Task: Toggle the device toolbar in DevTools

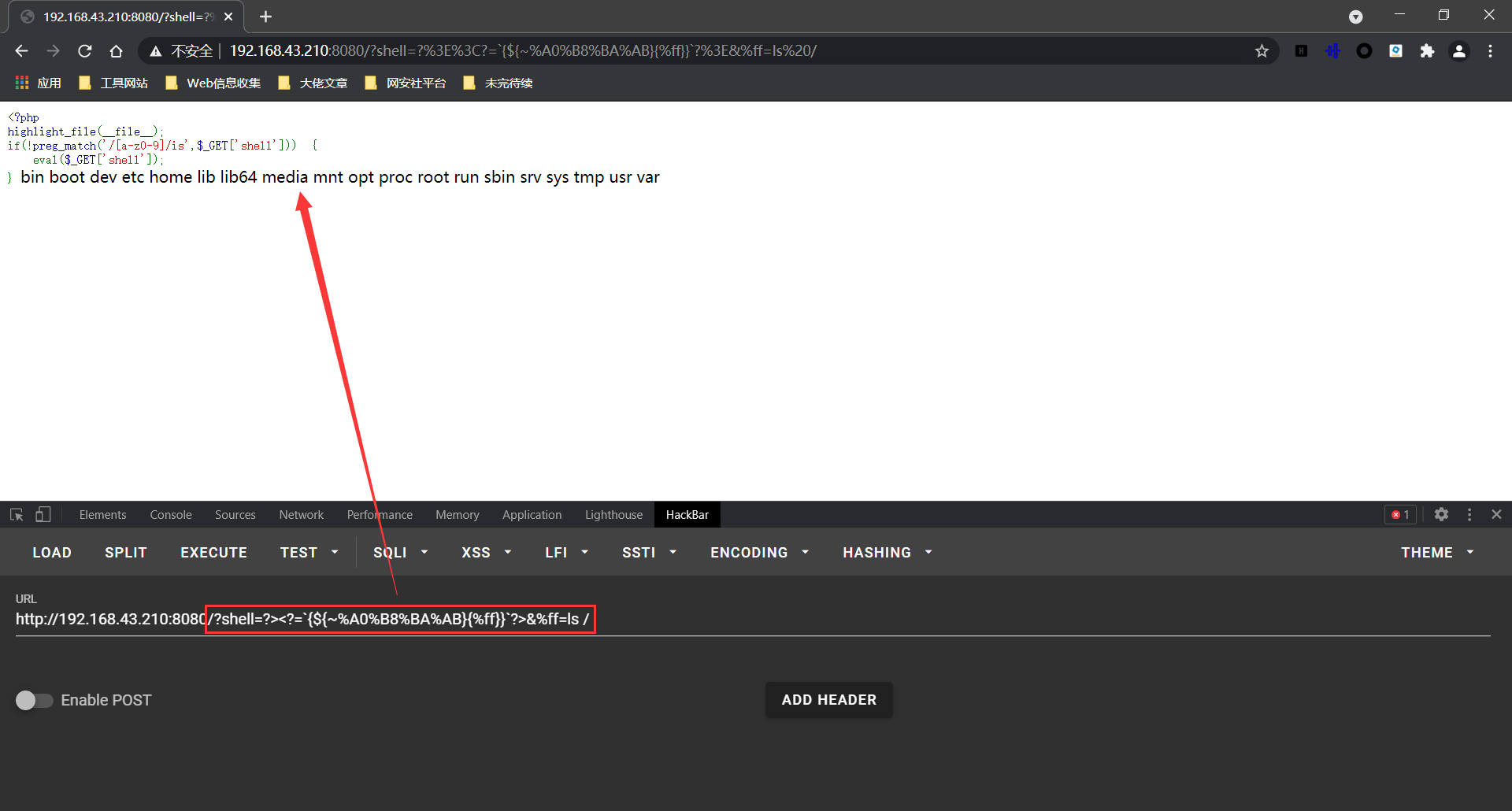Action: (x=43, y=514)
